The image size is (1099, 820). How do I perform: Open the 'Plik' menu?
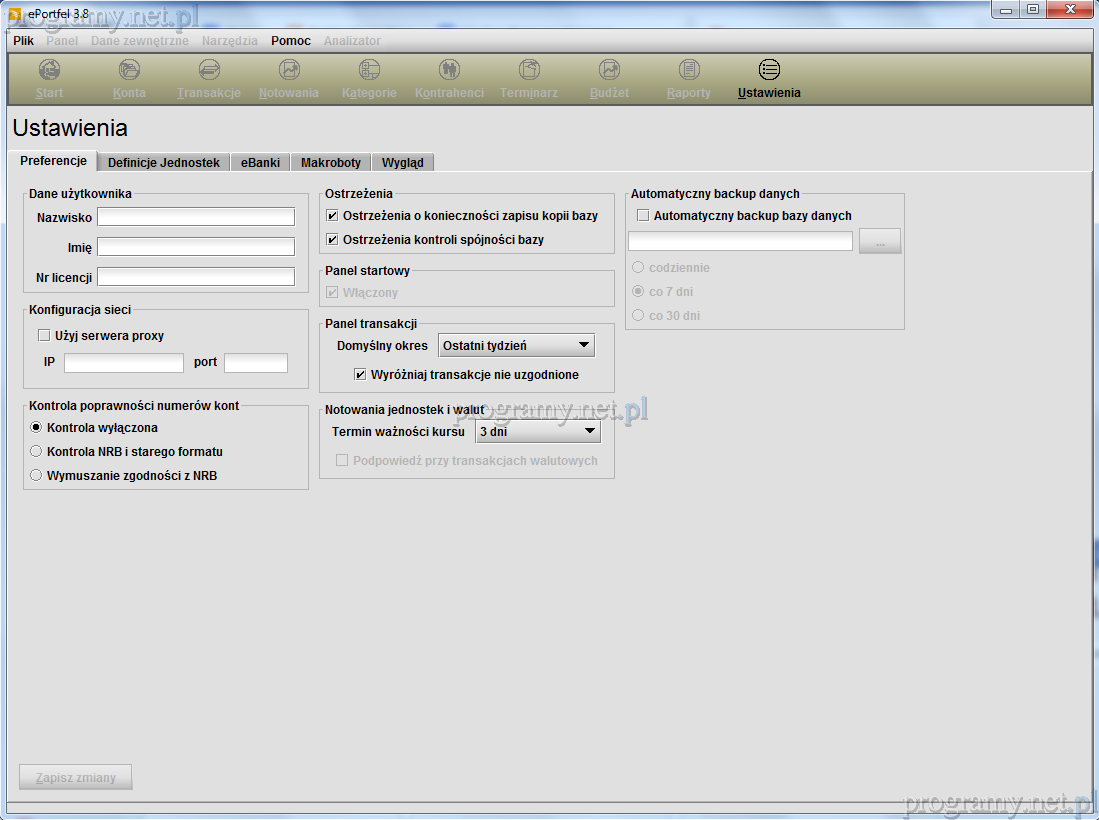coord(24,41)
